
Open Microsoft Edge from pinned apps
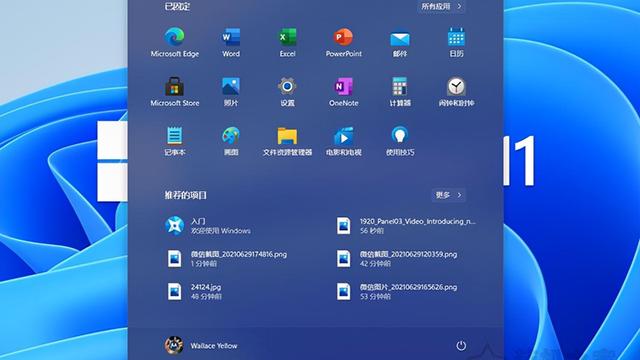(x=175, y=42)
